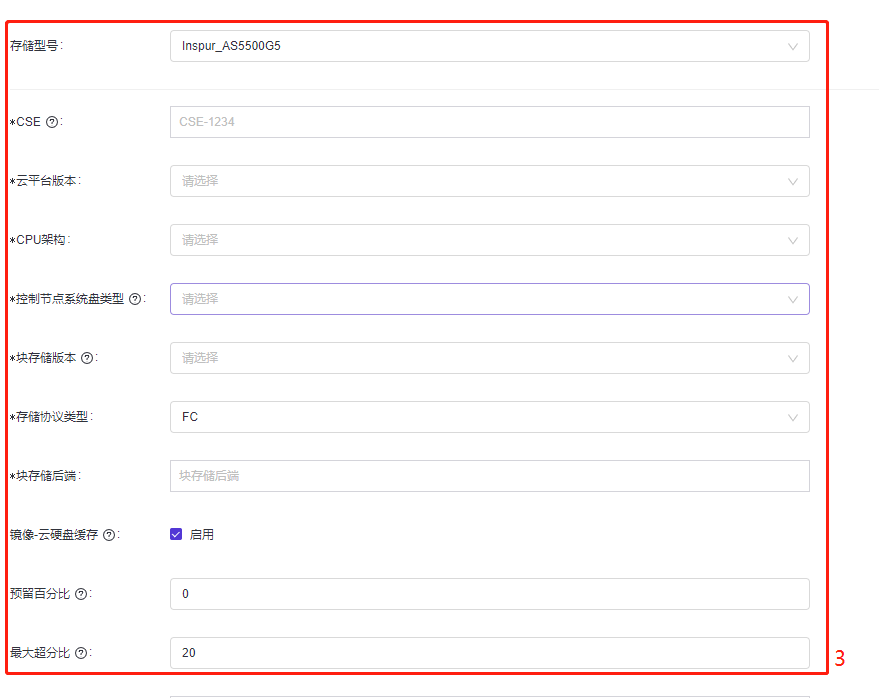Click the CSE input field
Screen dimensions: 879x698
[489, 122]
